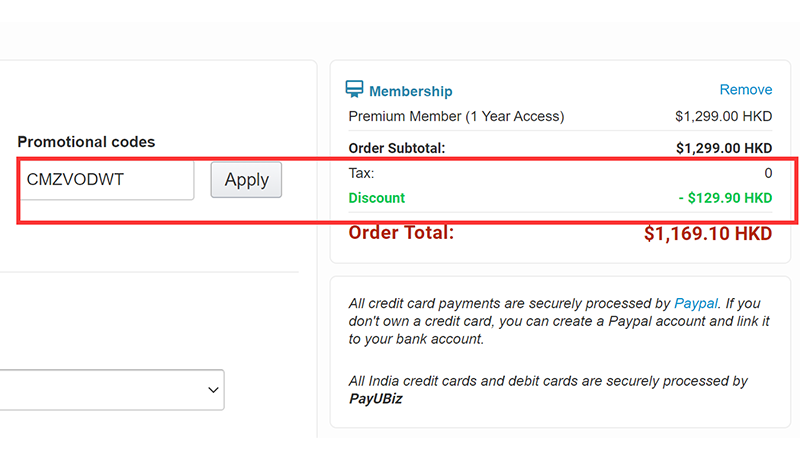Remove the Membership item from order

745,90
